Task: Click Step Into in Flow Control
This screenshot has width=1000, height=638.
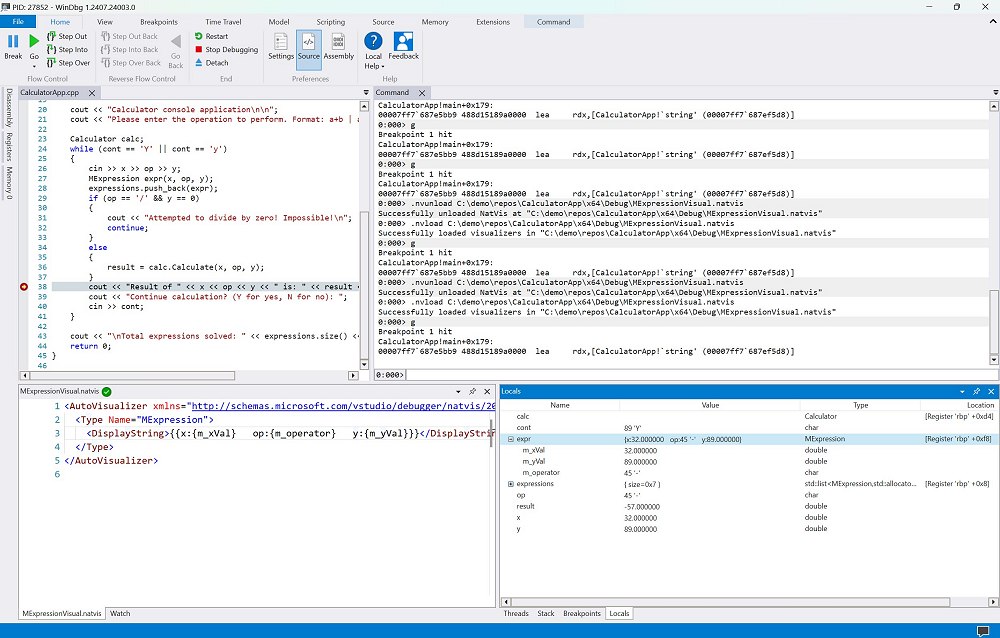Action: coord(67,49)
